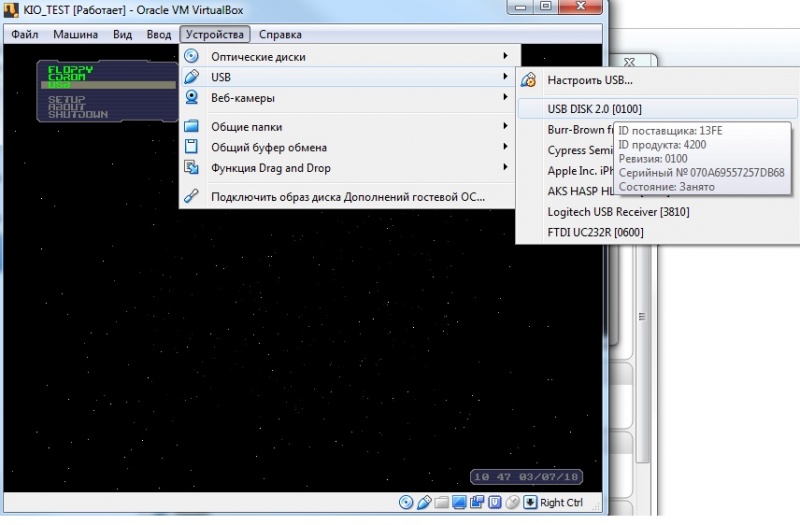Toggle FTDI UC232R [0600] device

coord(595,233)
